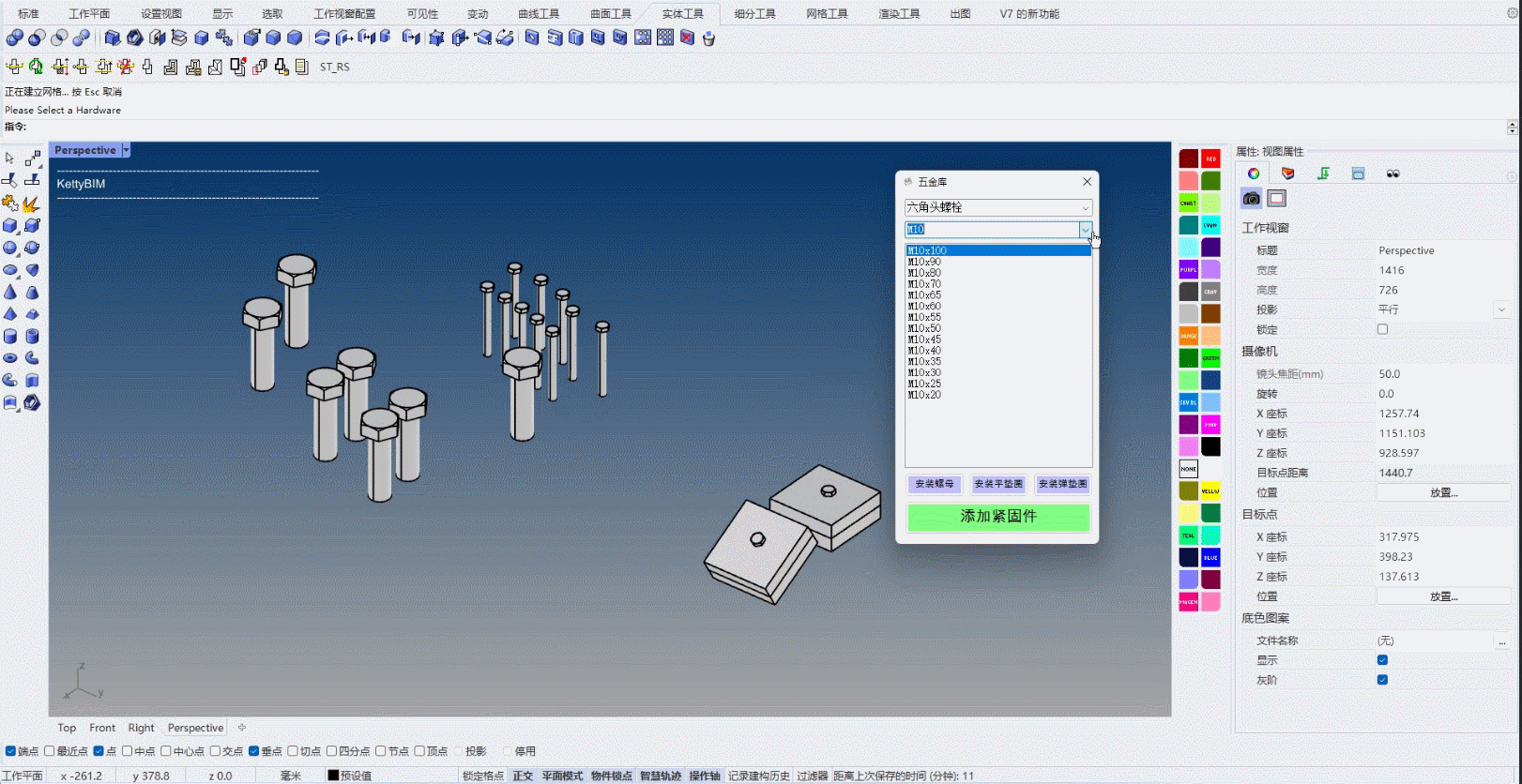Image resolution: width=1522 pixels, height=784 pixels.
Task: Open the Perspective viewport title menu arrow
Action: 126,150
